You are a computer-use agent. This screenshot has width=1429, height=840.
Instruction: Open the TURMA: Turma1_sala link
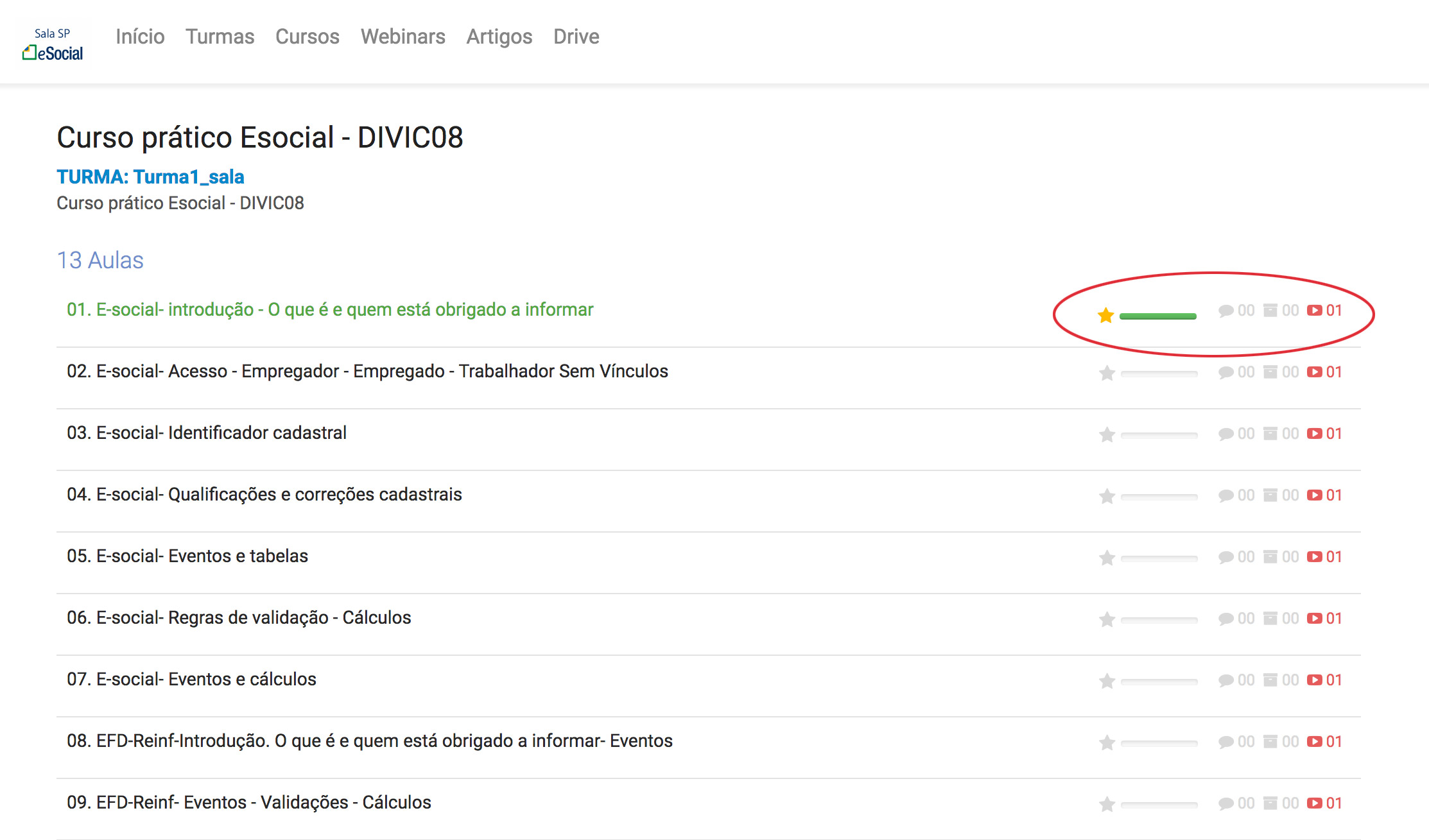click(150, 176)
